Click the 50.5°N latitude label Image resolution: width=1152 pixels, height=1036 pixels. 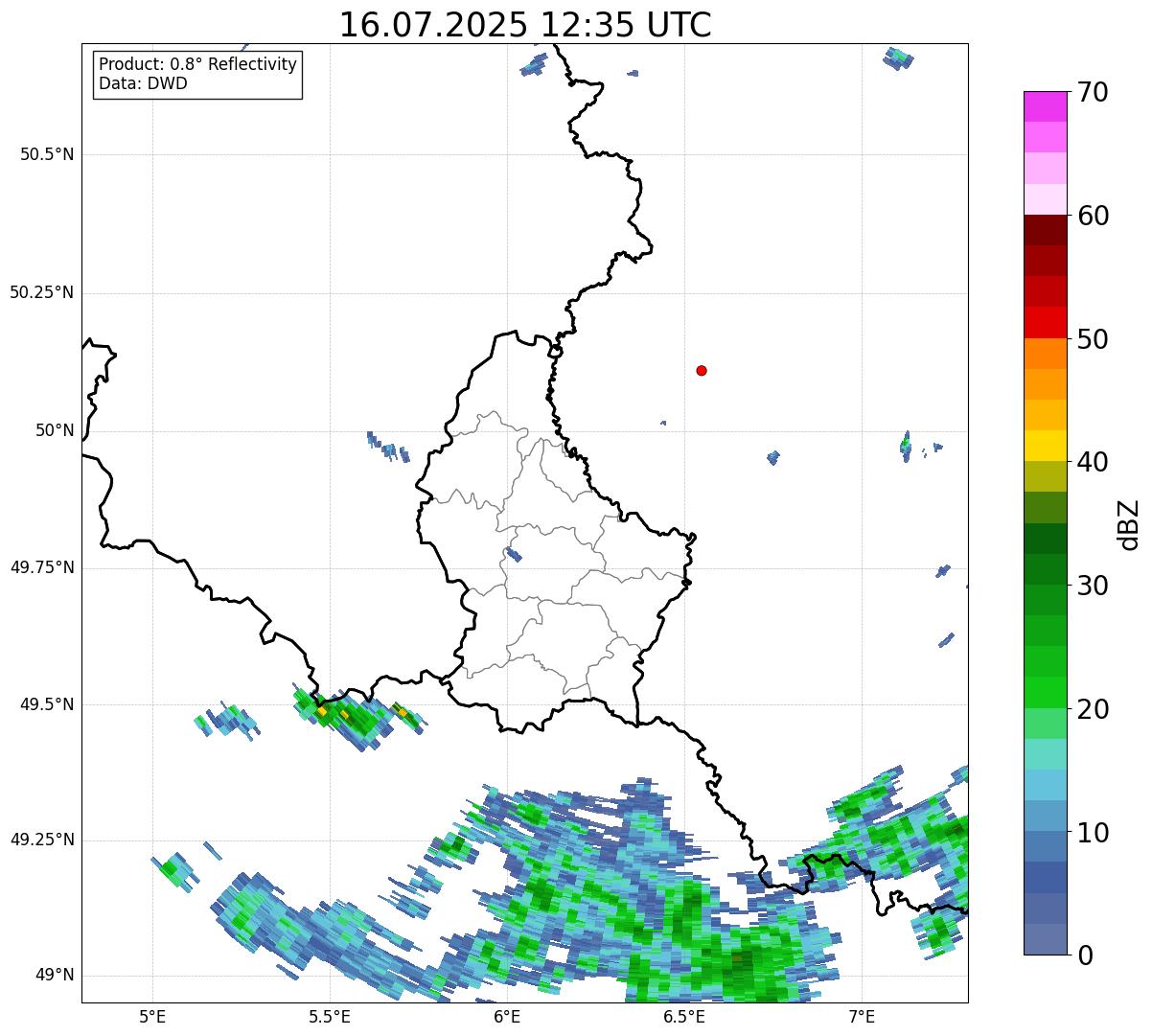pyautogui.click(x=47, y=154)
